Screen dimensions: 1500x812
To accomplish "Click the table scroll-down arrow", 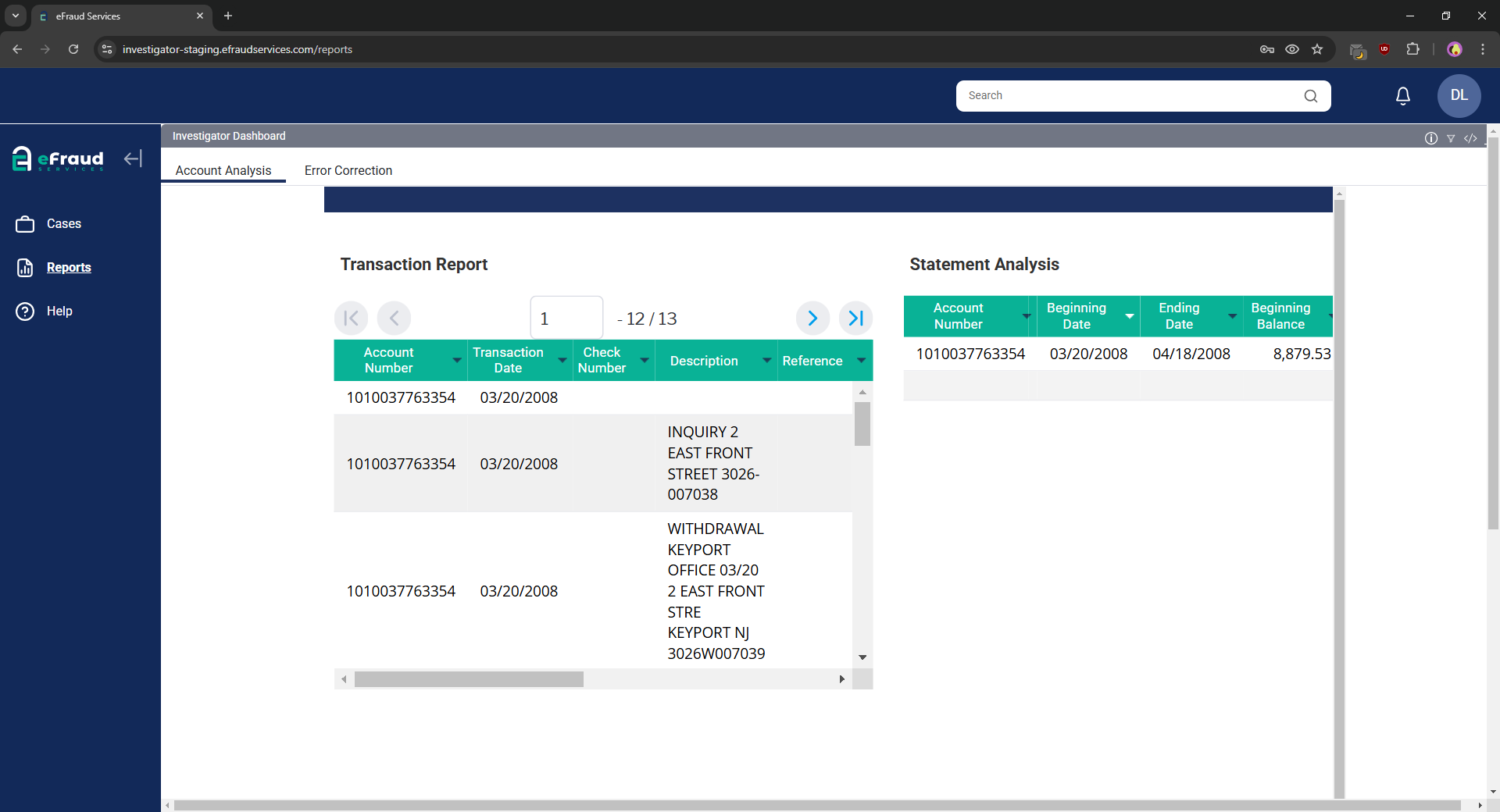I will pyautogui.click(x=862, y=657).
